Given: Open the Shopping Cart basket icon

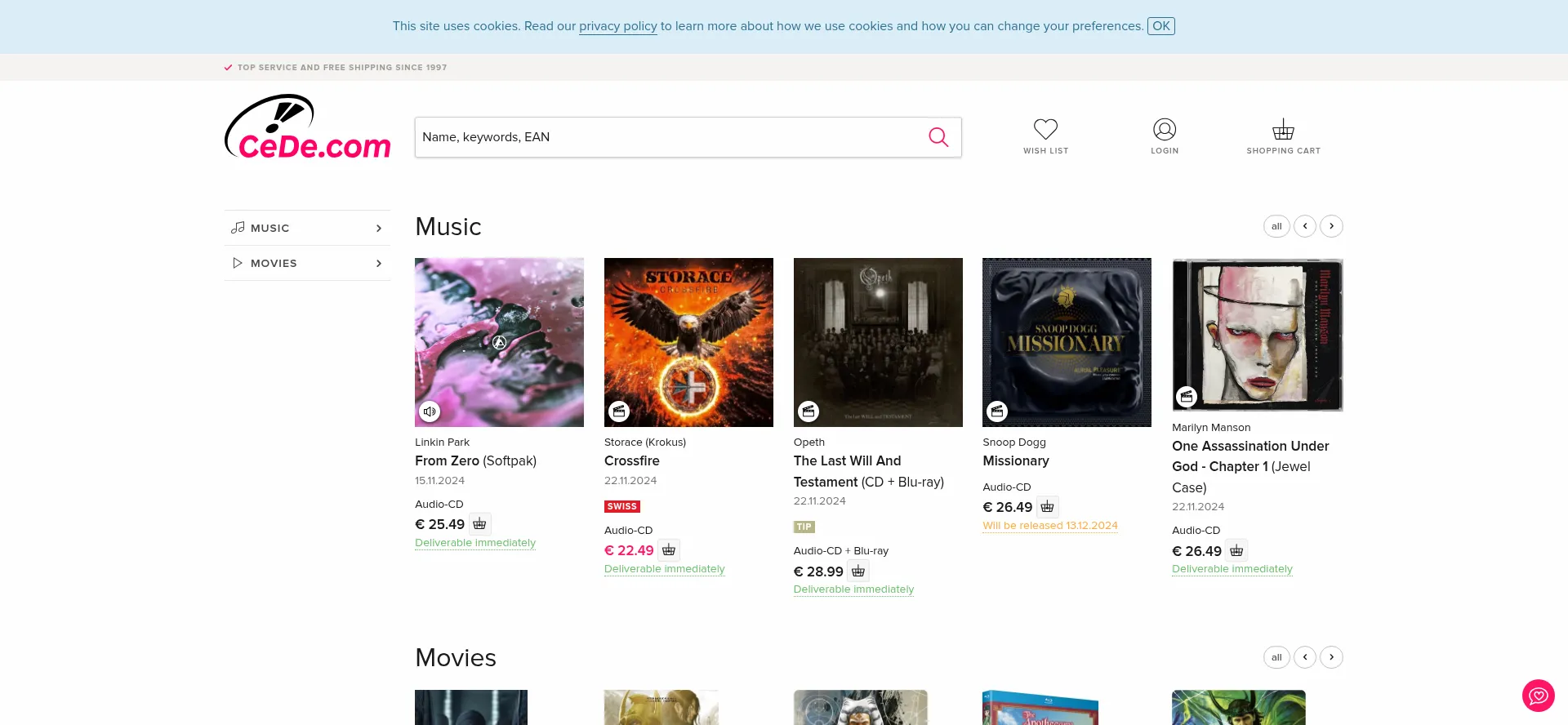Looking at the screenshot, I should click(1283, 130).
